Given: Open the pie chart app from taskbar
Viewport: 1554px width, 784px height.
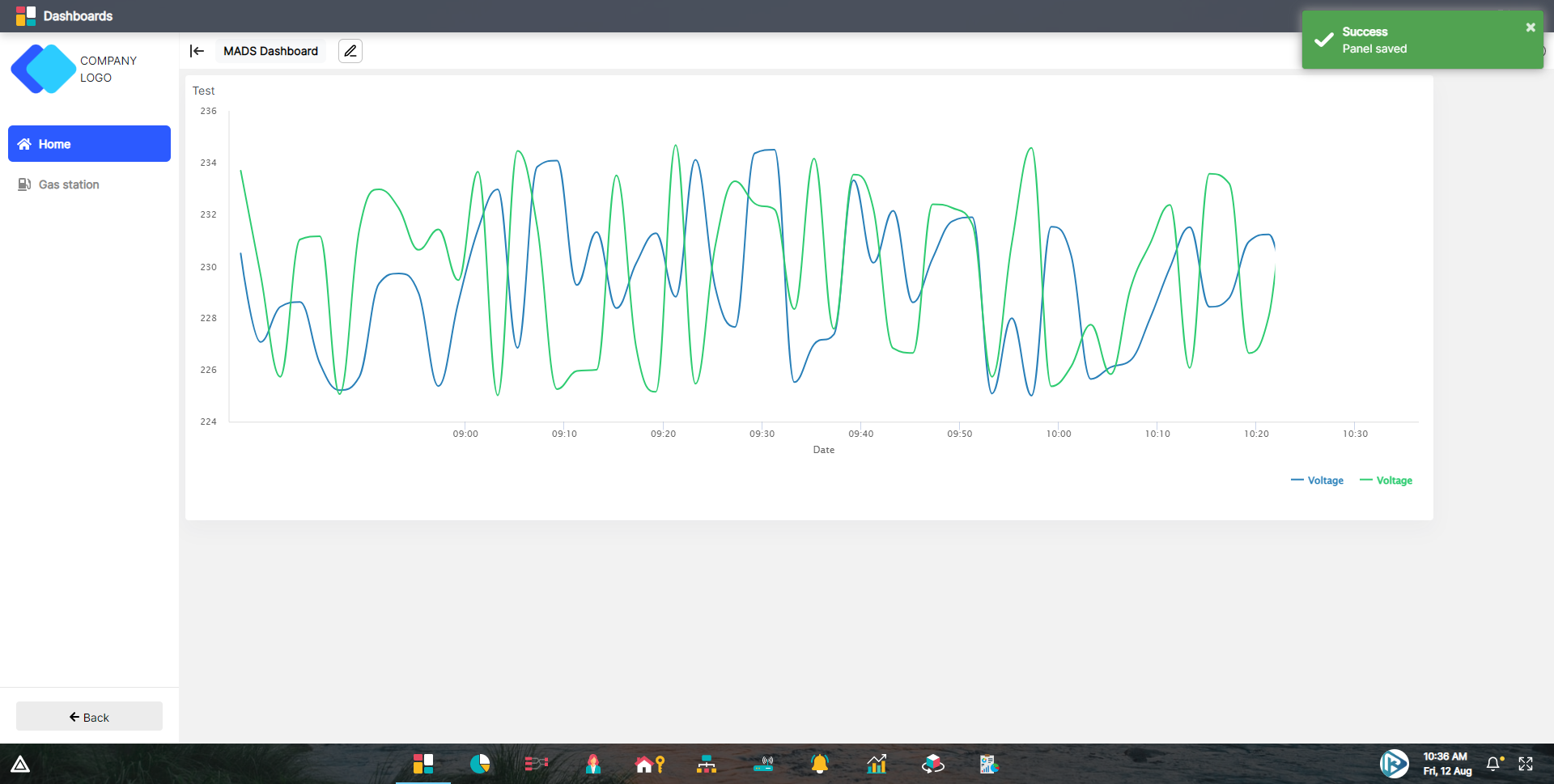Looking at the screenshot, I should pyautogui.click(x=479, y=763).
